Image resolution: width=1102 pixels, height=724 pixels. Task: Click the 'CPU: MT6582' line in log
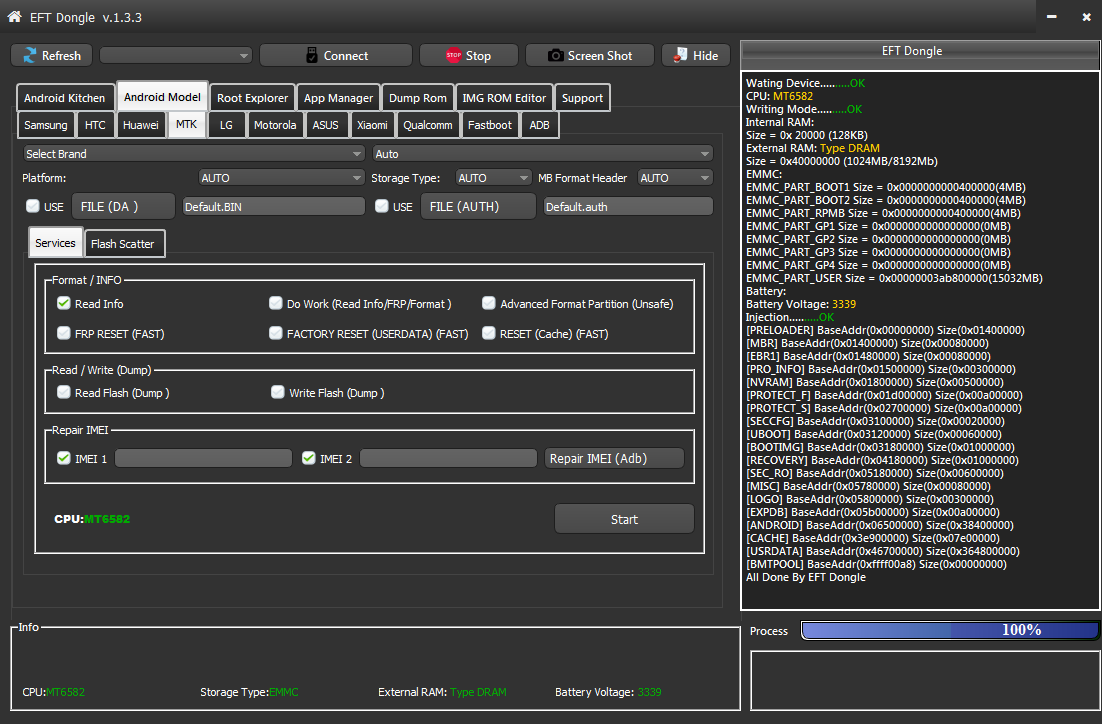(779, 96)
